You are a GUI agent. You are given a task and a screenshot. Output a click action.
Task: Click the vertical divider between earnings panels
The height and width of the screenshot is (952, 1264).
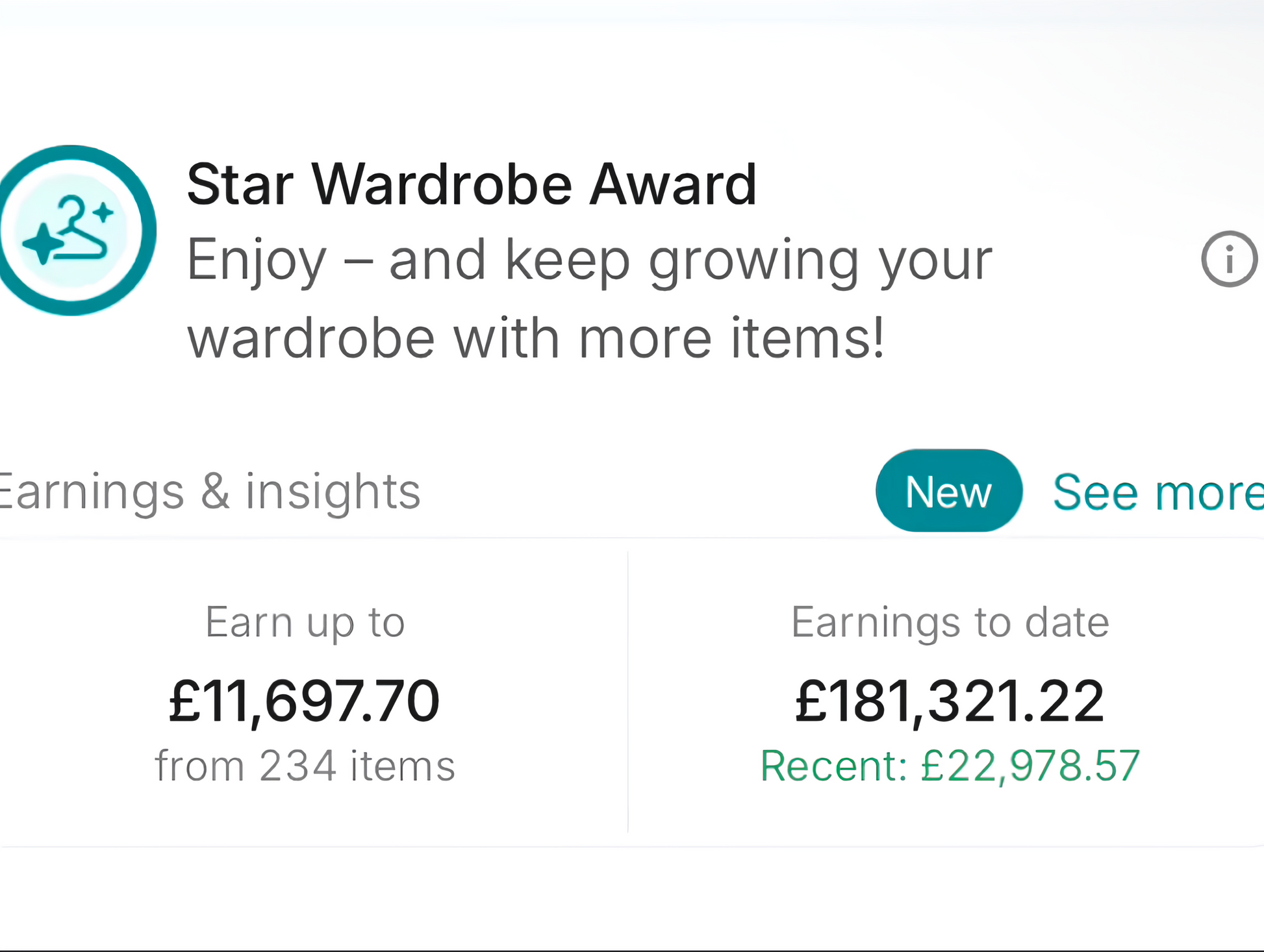[627, 692]
